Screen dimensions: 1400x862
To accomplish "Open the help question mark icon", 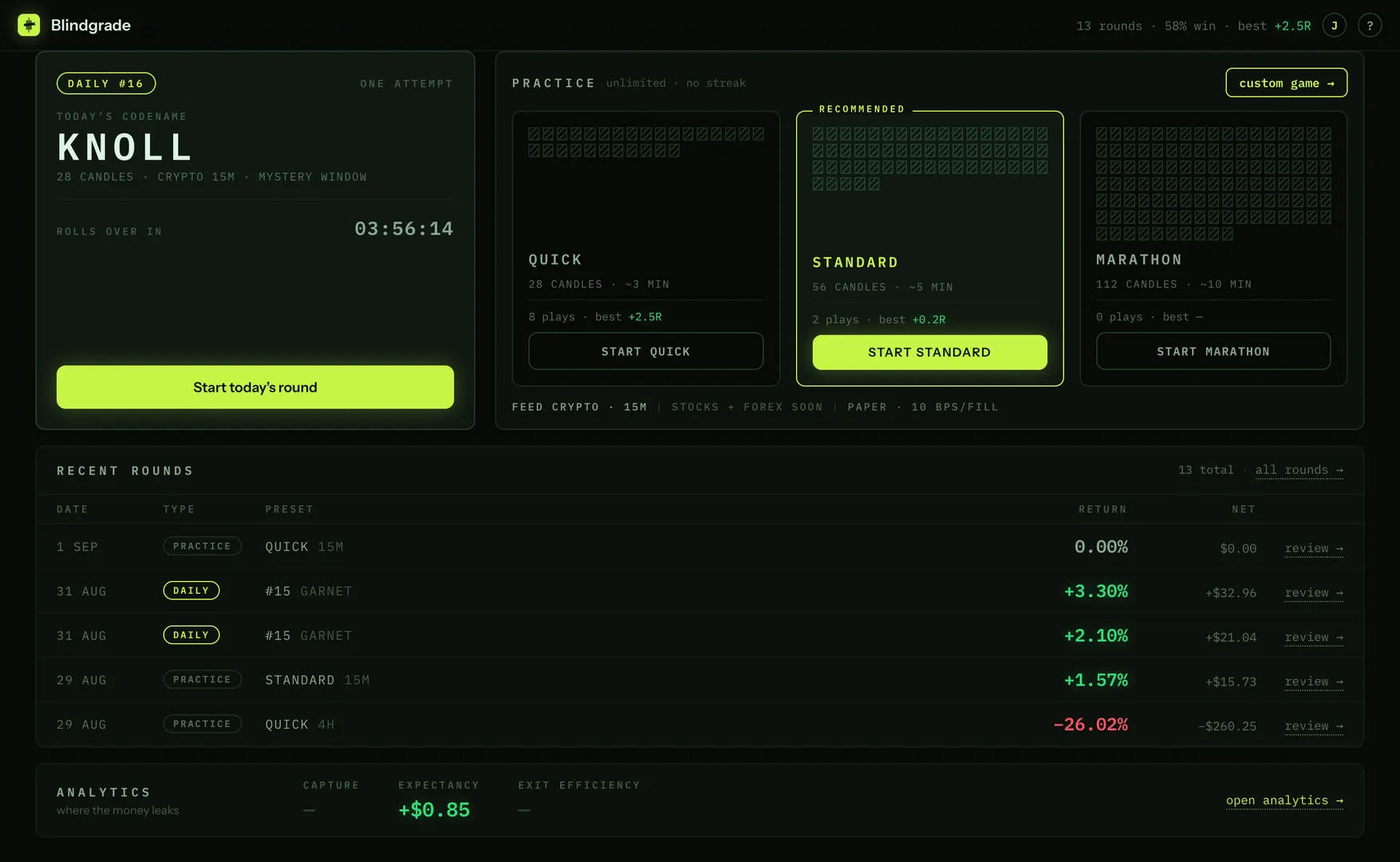I will tap(1370, 26).
